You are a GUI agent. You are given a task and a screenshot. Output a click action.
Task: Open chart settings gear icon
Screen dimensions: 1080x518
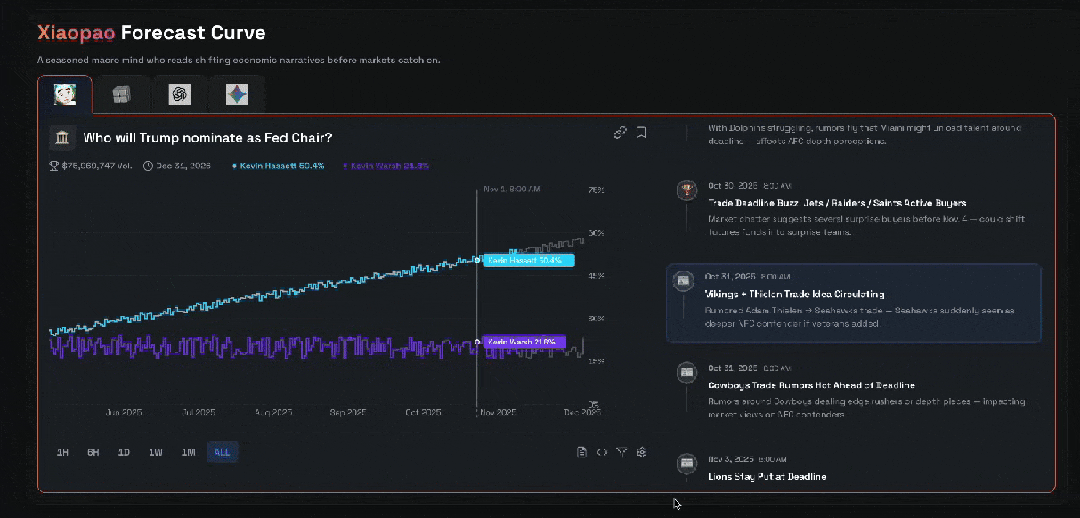641,452
